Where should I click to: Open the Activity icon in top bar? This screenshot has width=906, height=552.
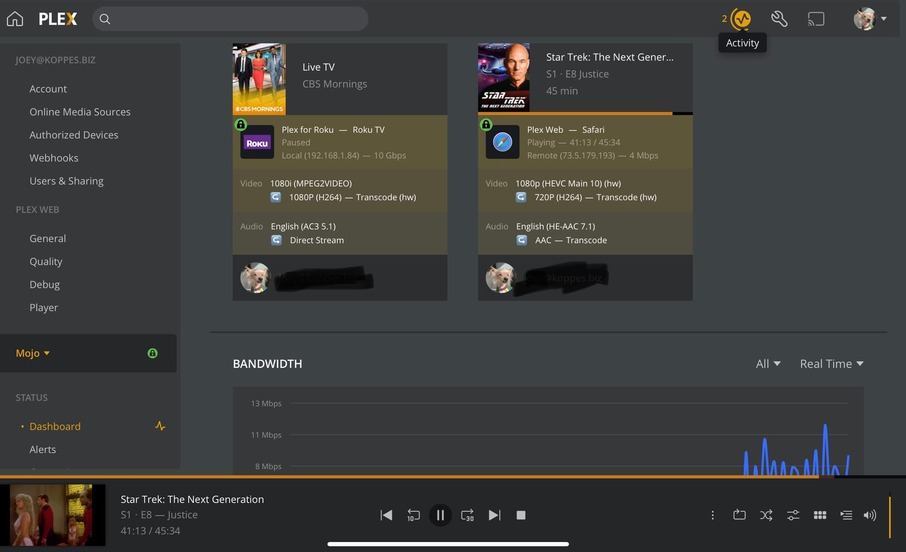(741, 19)
